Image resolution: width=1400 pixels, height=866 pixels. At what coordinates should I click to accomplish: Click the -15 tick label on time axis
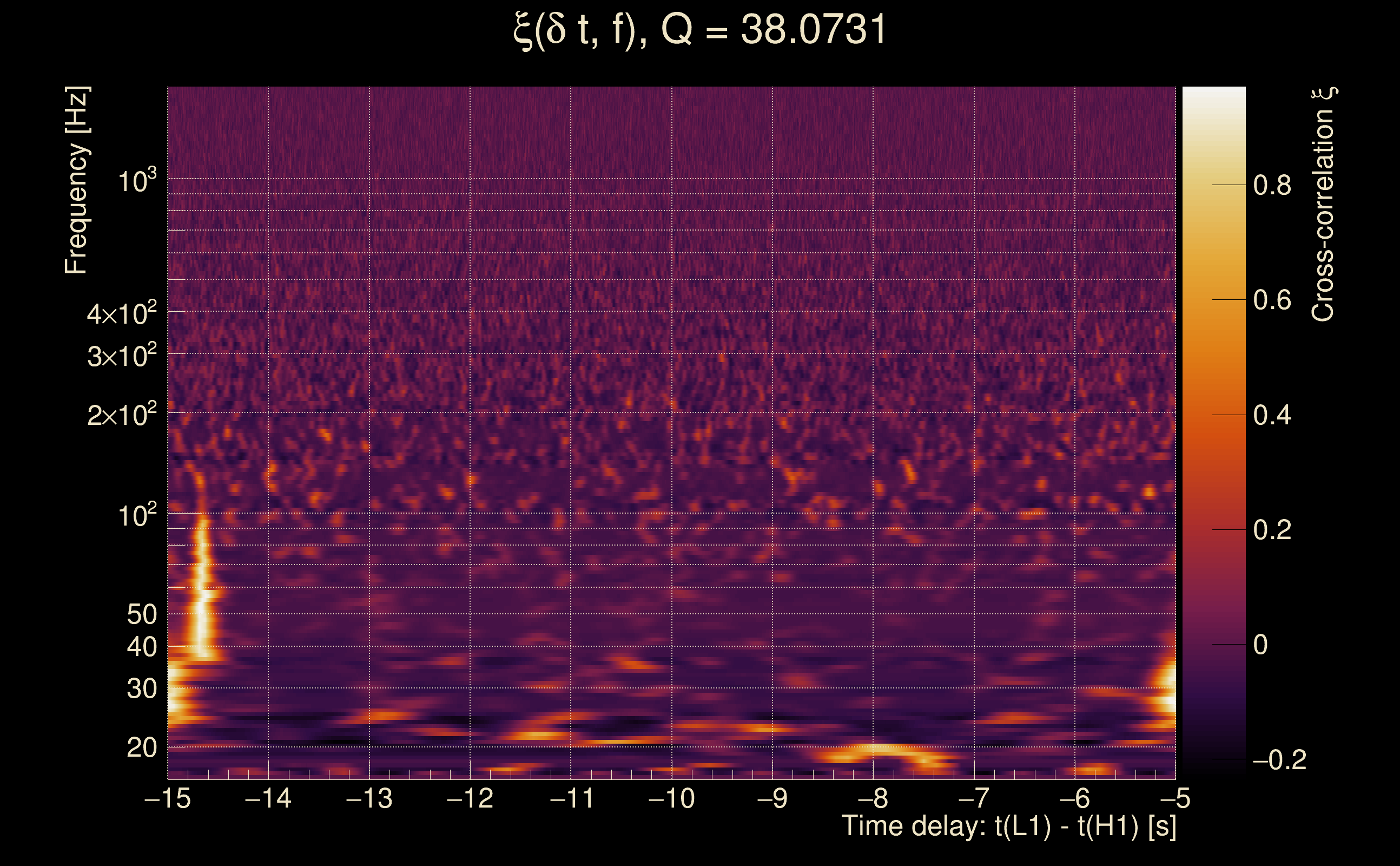pyautogui.click(x=168, y=798)
